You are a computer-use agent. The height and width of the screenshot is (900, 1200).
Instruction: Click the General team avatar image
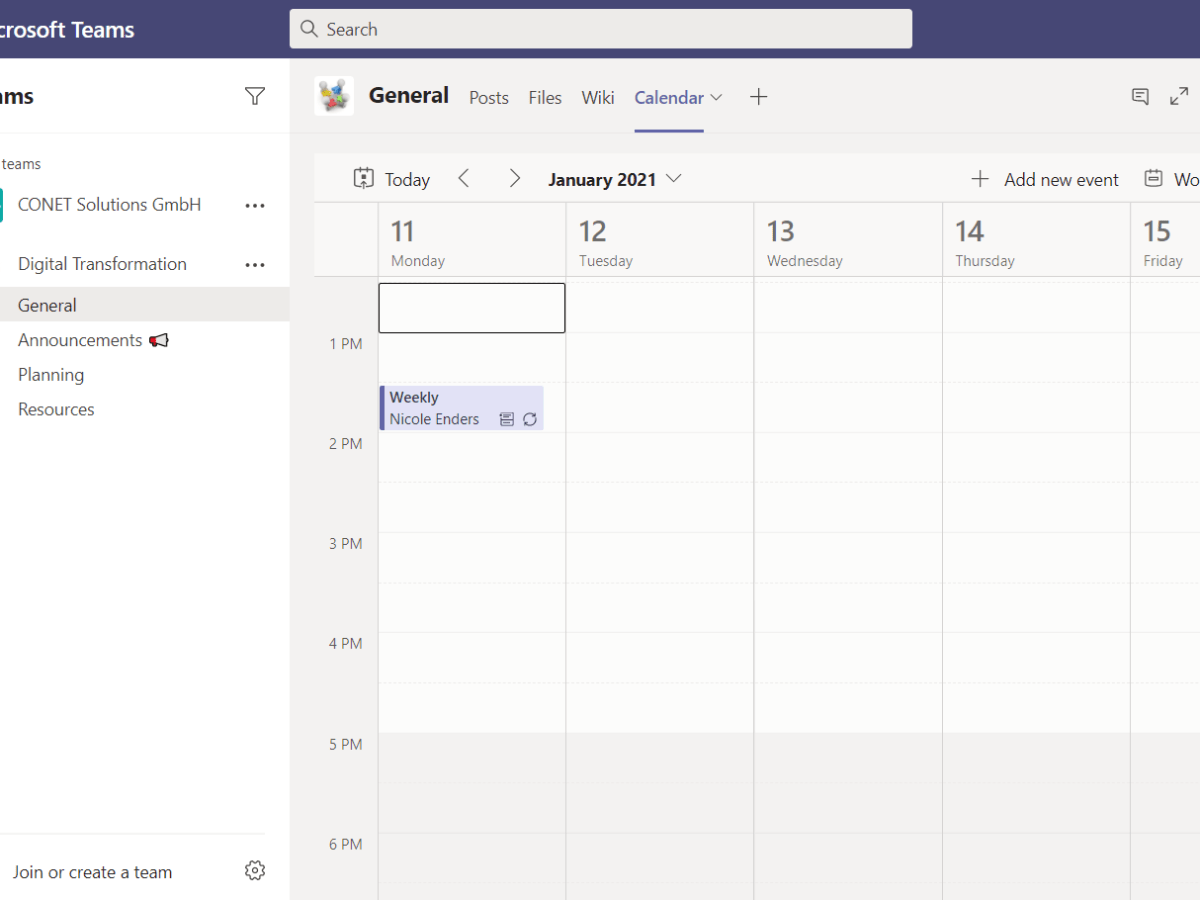[334, 96]
